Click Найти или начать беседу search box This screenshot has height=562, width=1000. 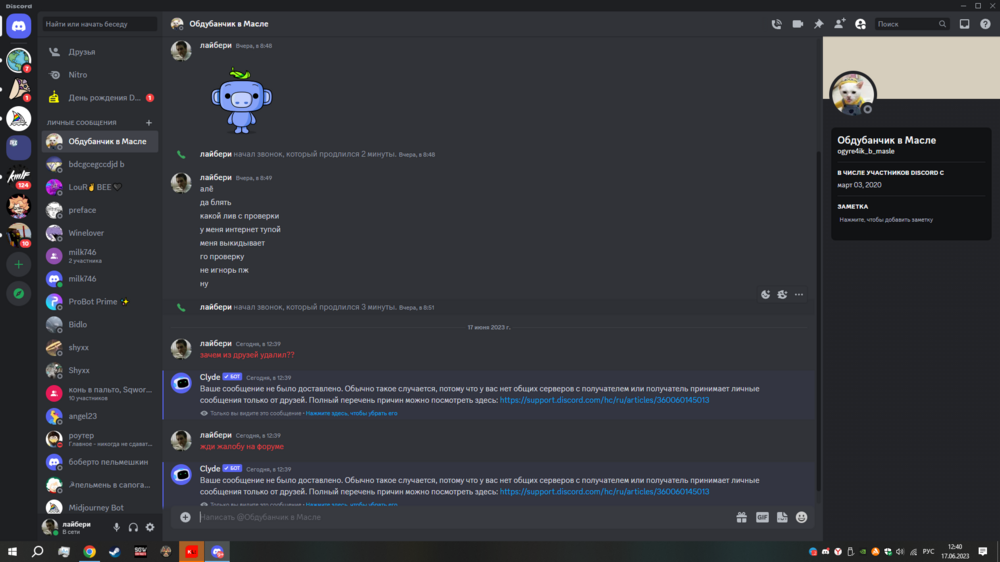click(x=99, y=24)
